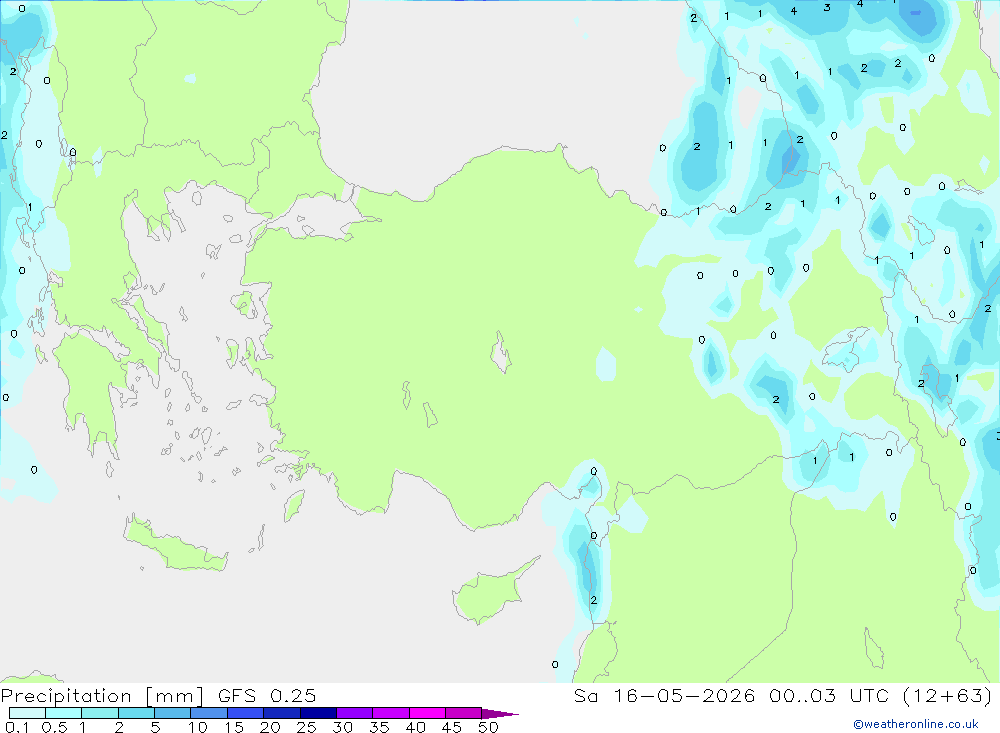Image resolution: width=1000 pixels, height=733 pixels.
Task: Pick the 30–35 mm violet legend swatch
Action: [x=354, y=713]
